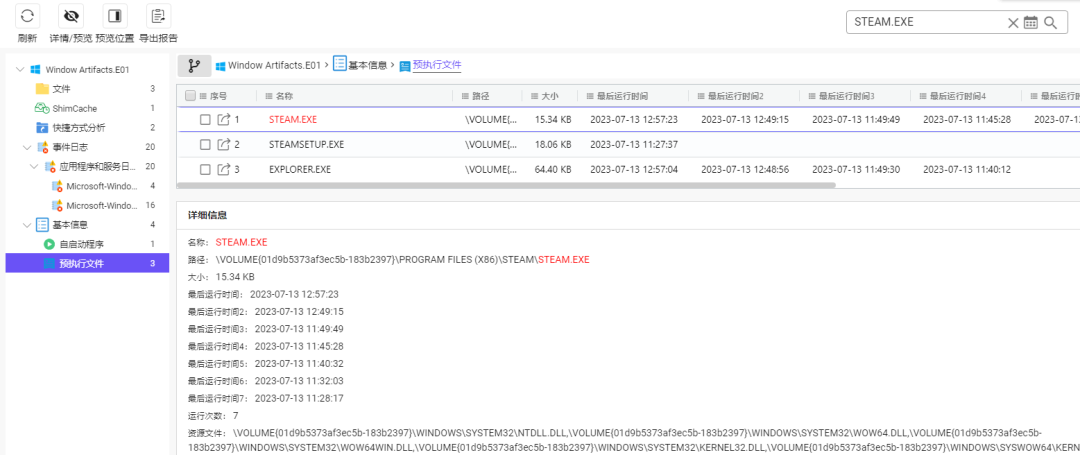This screenshot has height=455, width=1080.
Task: Open the export icon on row 3
Action: pos(223,169)
